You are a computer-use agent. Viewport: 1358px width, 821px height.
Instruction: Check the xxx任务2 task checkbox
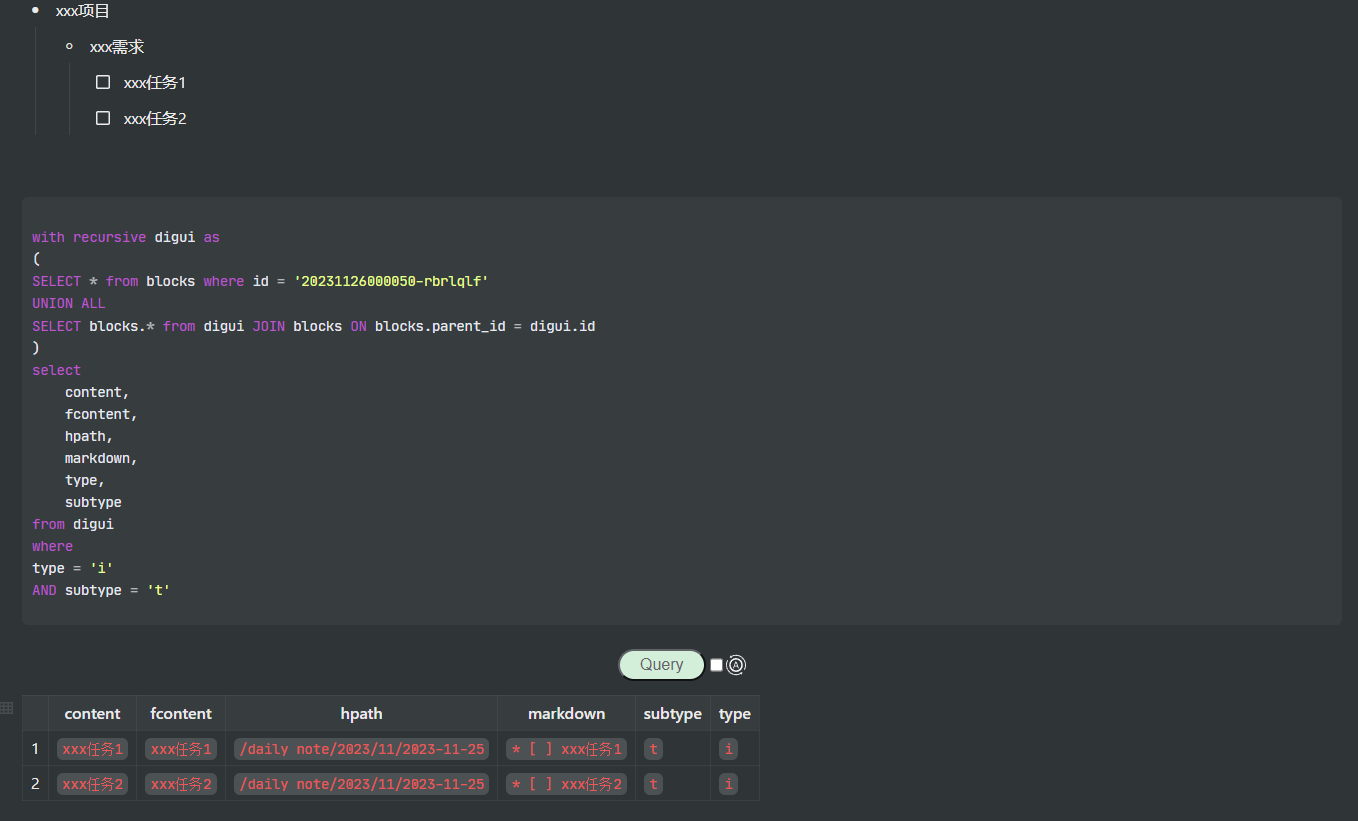click(x=103, y=118)
